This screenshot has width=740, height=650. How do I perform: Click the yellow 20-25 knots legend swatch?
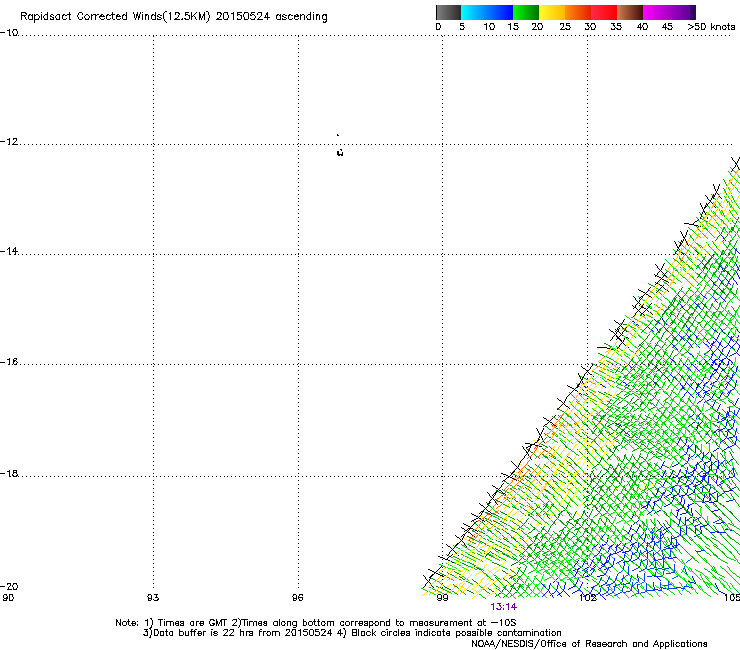point(552,12)
